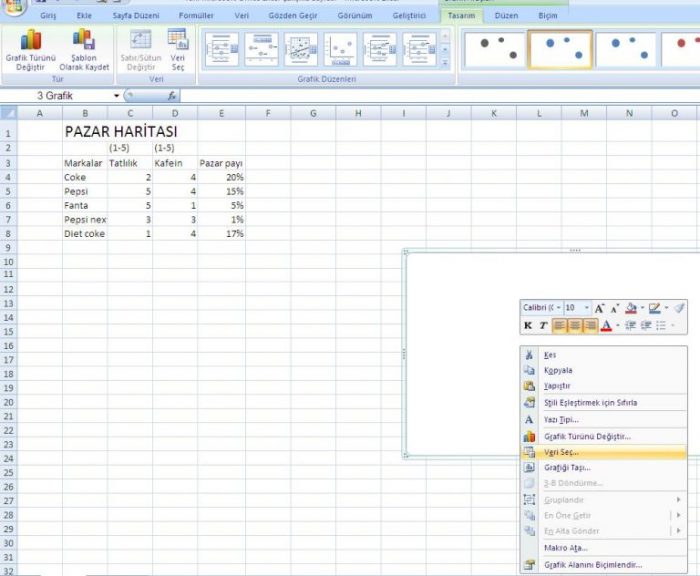
Task: Select the first chart layout thumbnail
Action: point(222,49)
